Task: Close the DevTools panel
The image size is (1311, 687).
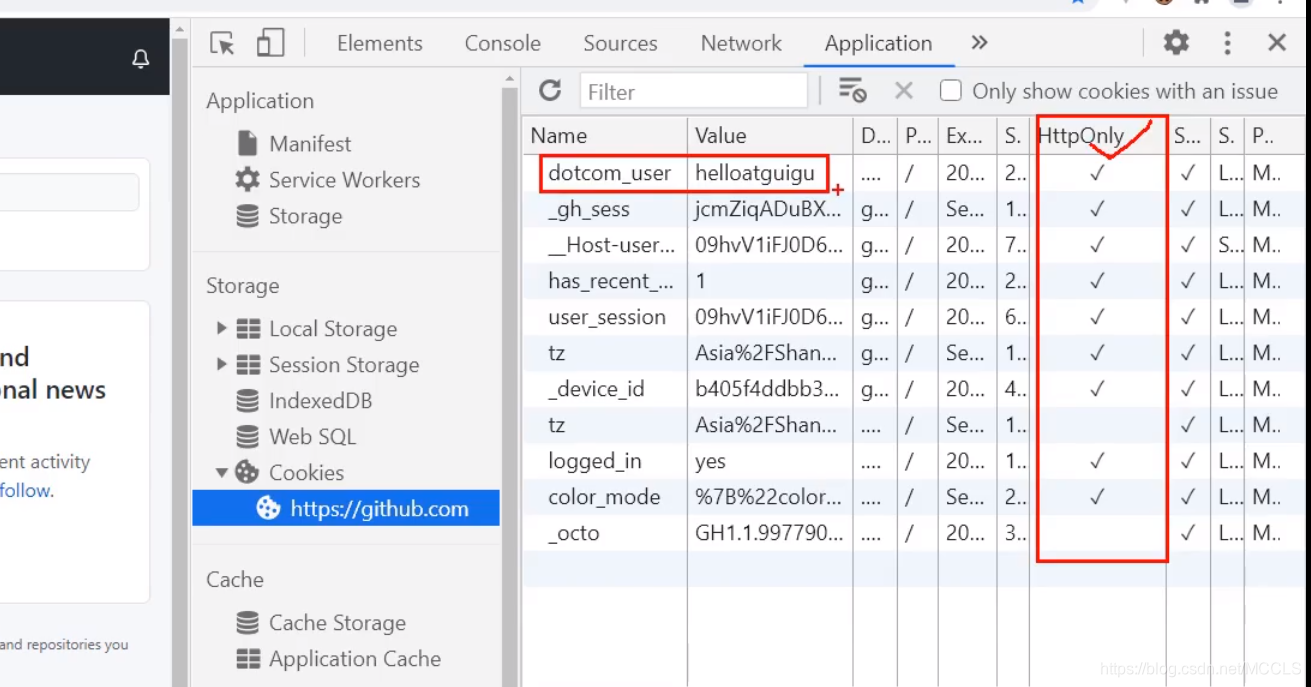Action: (x=1277, y=42)
